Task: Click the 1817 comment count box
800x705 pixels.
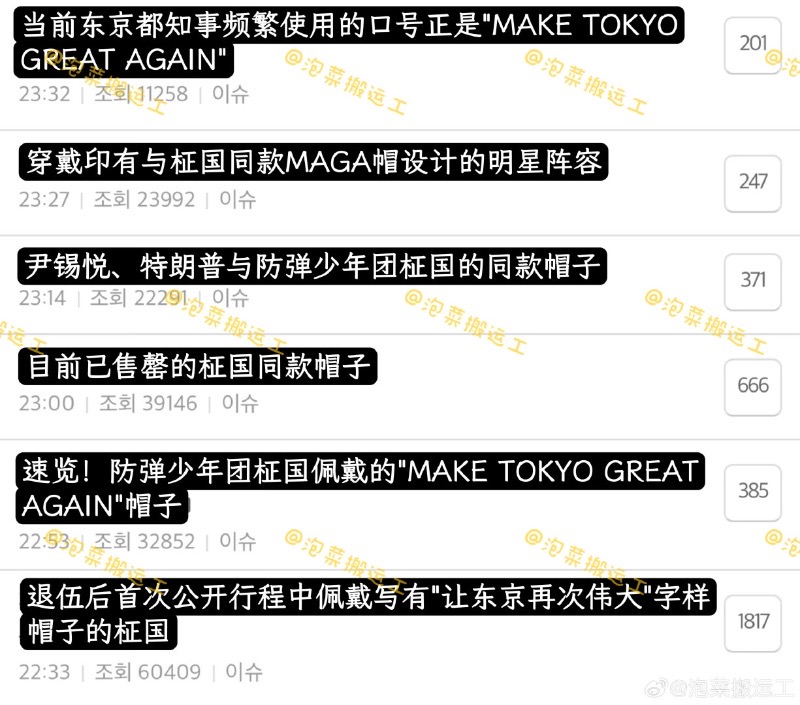Action: click(753, 623)
